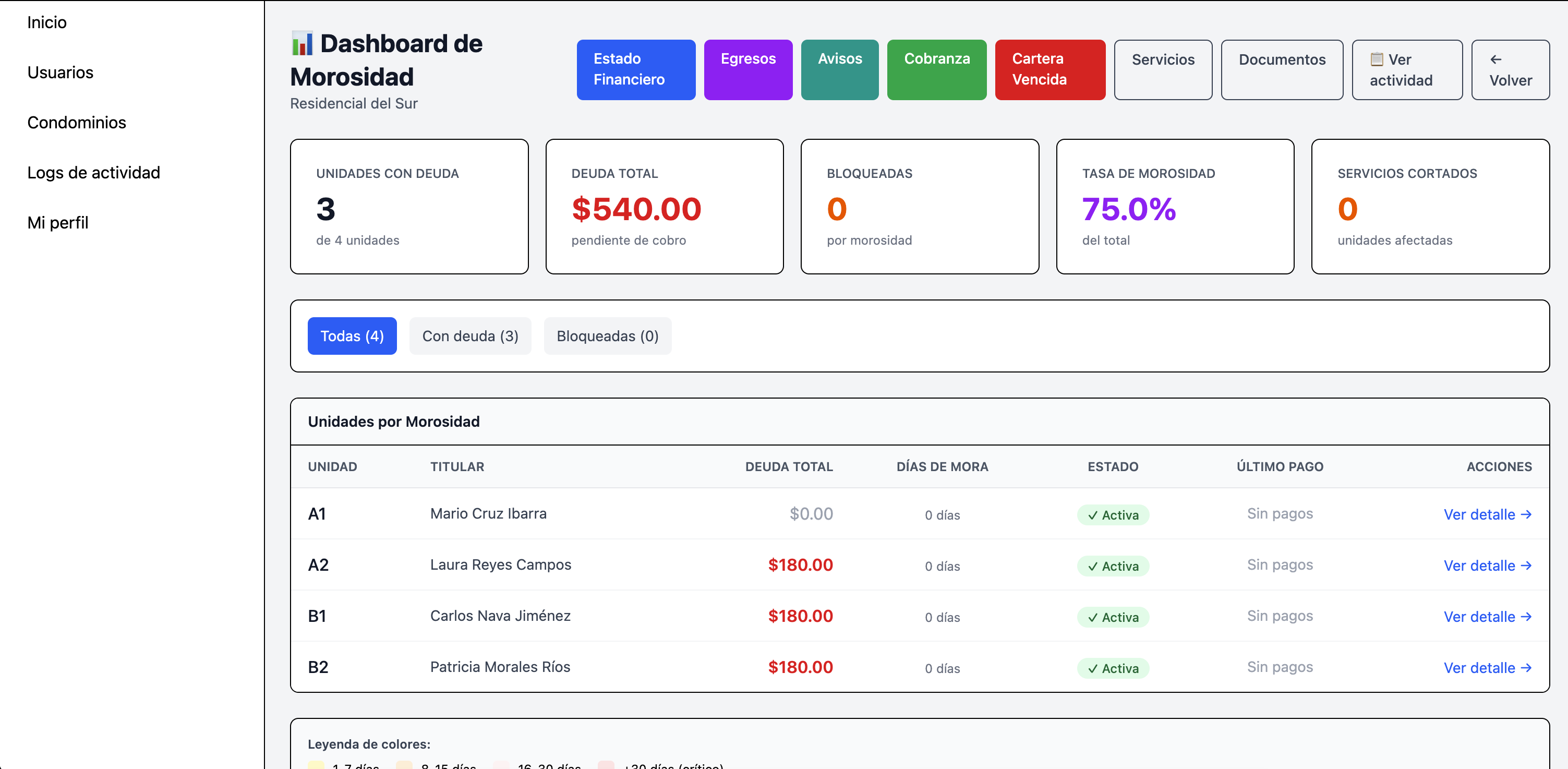Click the arrow icon next to Ver detalle for A1
Screen dimensions: 1568x769
click(x=1527, y=514)
